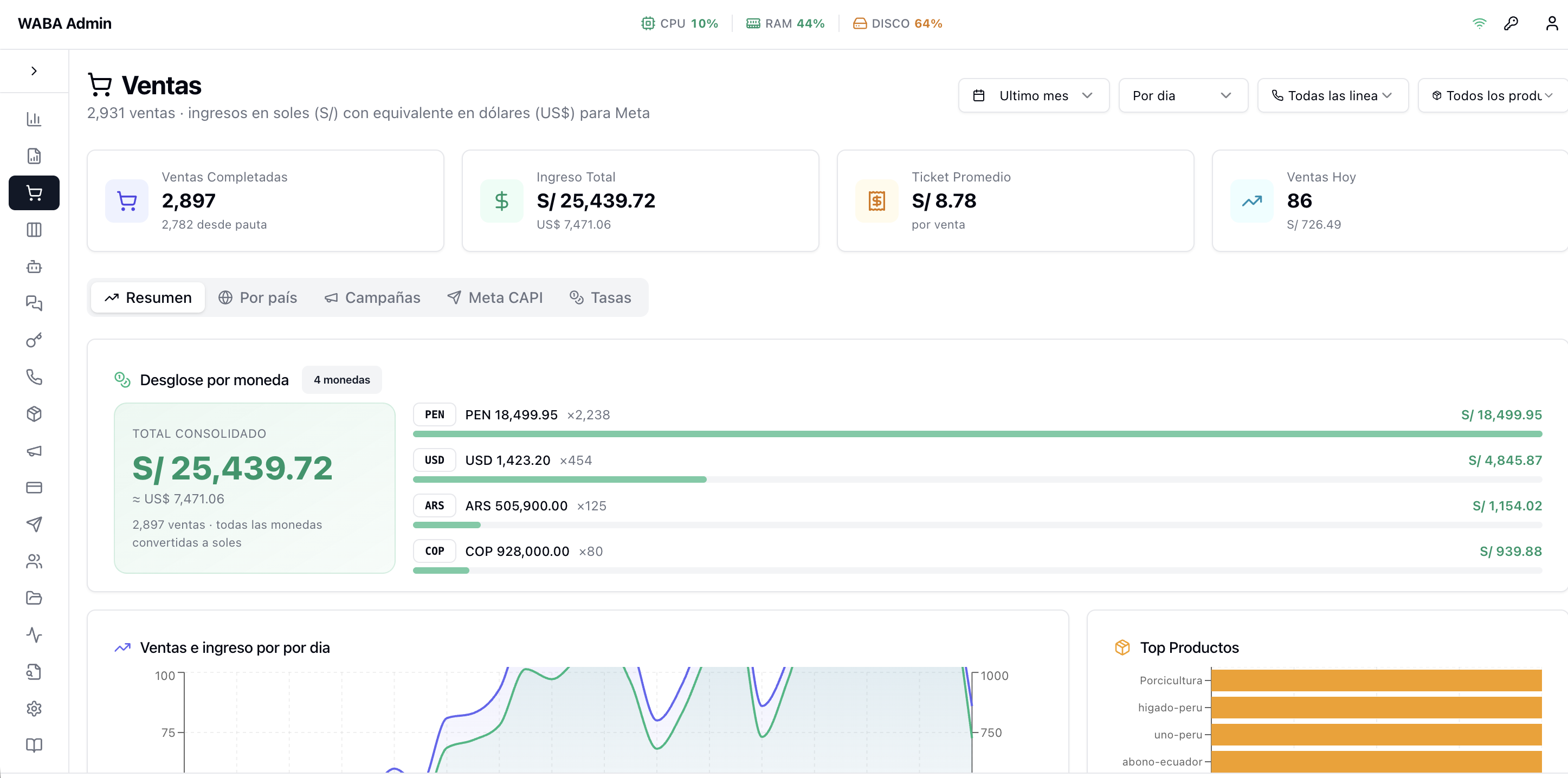
Task: Switch to the Campañas tab
Action: click(x=372, y=297)
